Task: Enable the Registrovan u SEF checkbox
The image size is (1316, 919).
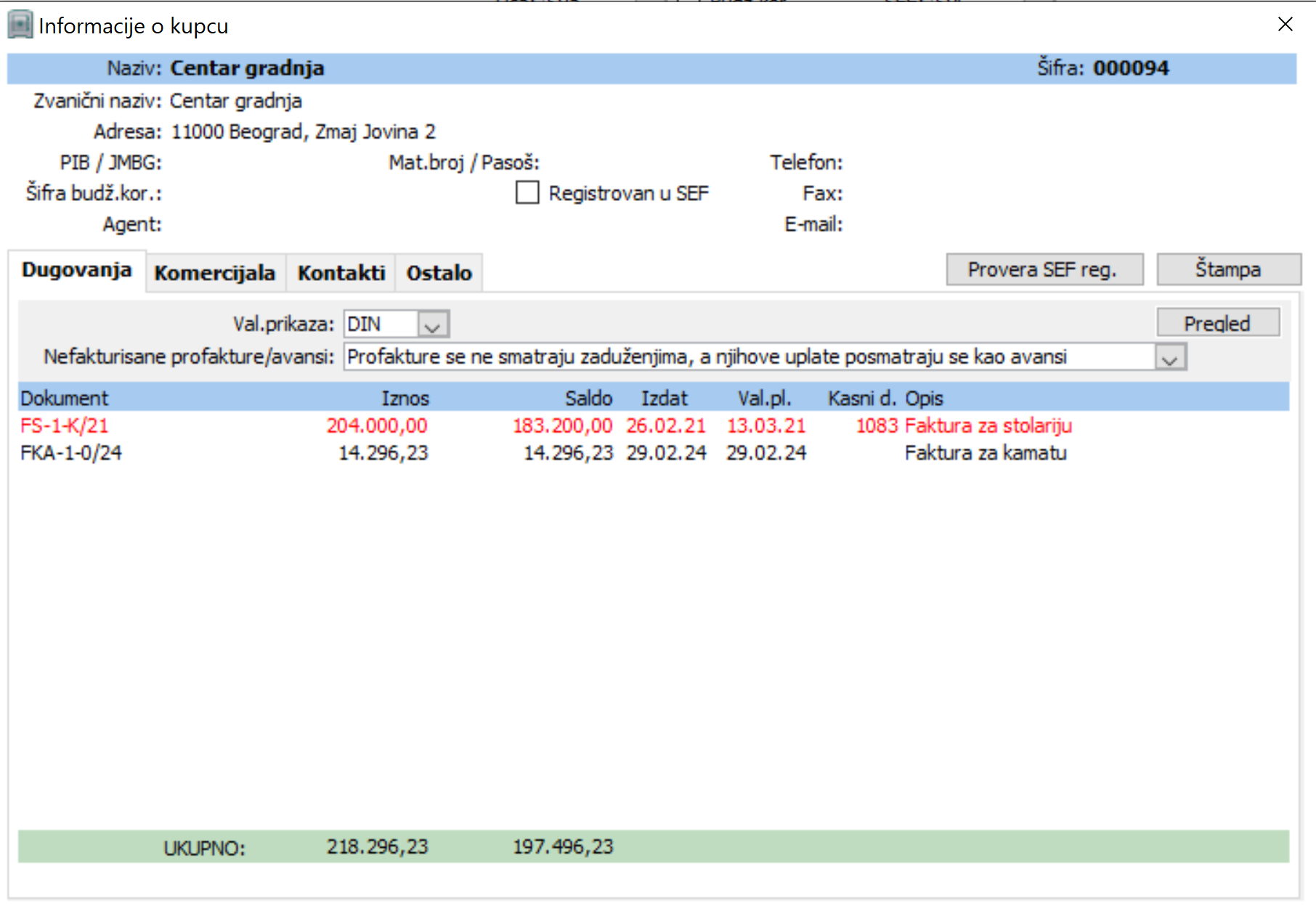Action: [527, 193]
